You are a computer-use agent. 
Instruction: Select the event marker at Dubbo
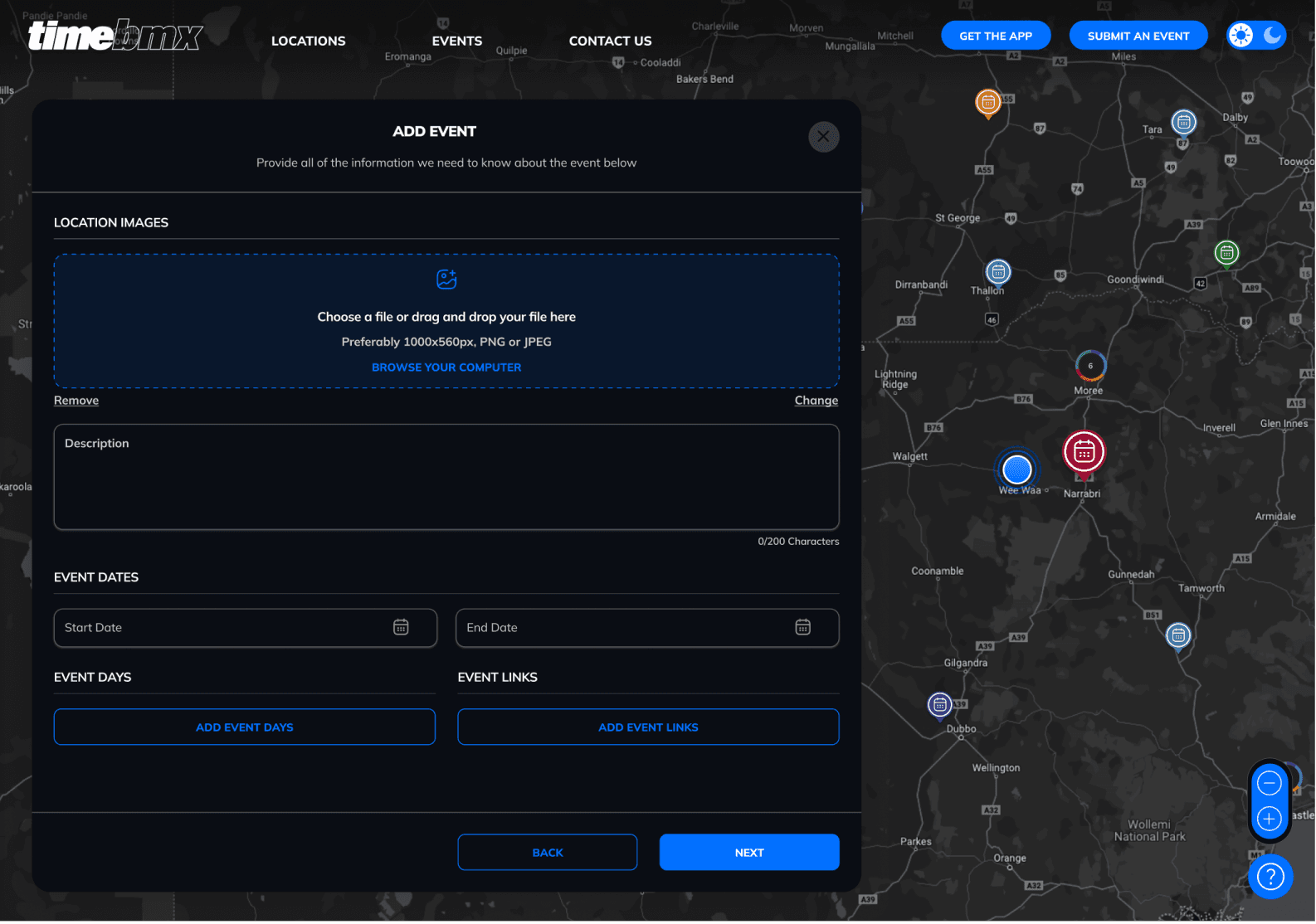939,706
